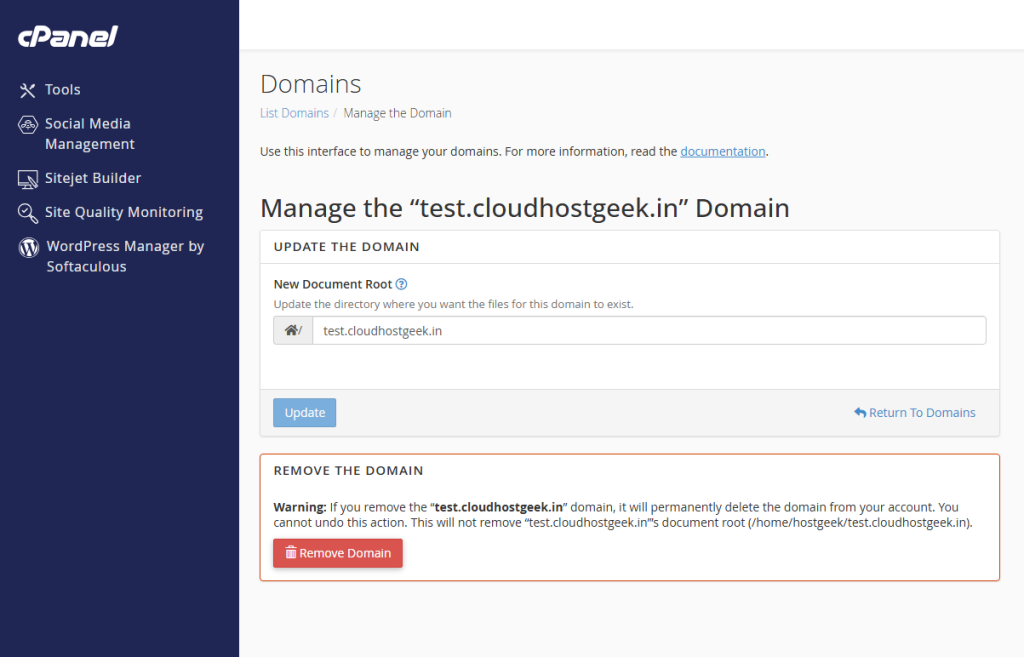This screenshot has height=657, width=1024.
Task: Select the Site Quality Monitoring magnifier icon
Action: 27,212
